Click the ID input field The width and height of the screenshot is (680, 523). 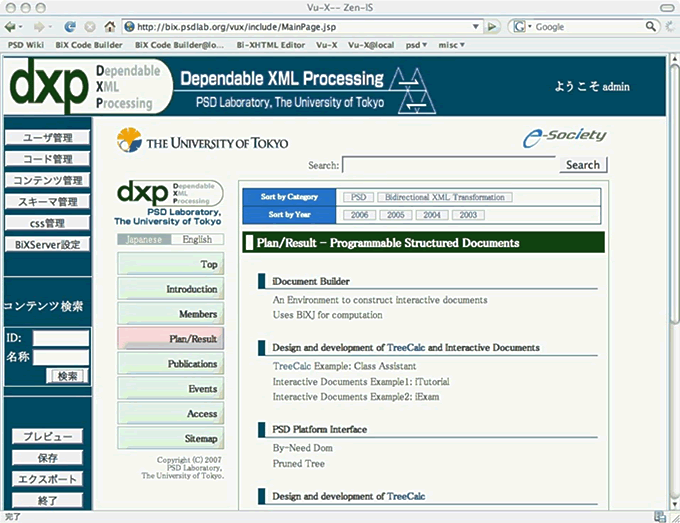[x=61, y=338]
